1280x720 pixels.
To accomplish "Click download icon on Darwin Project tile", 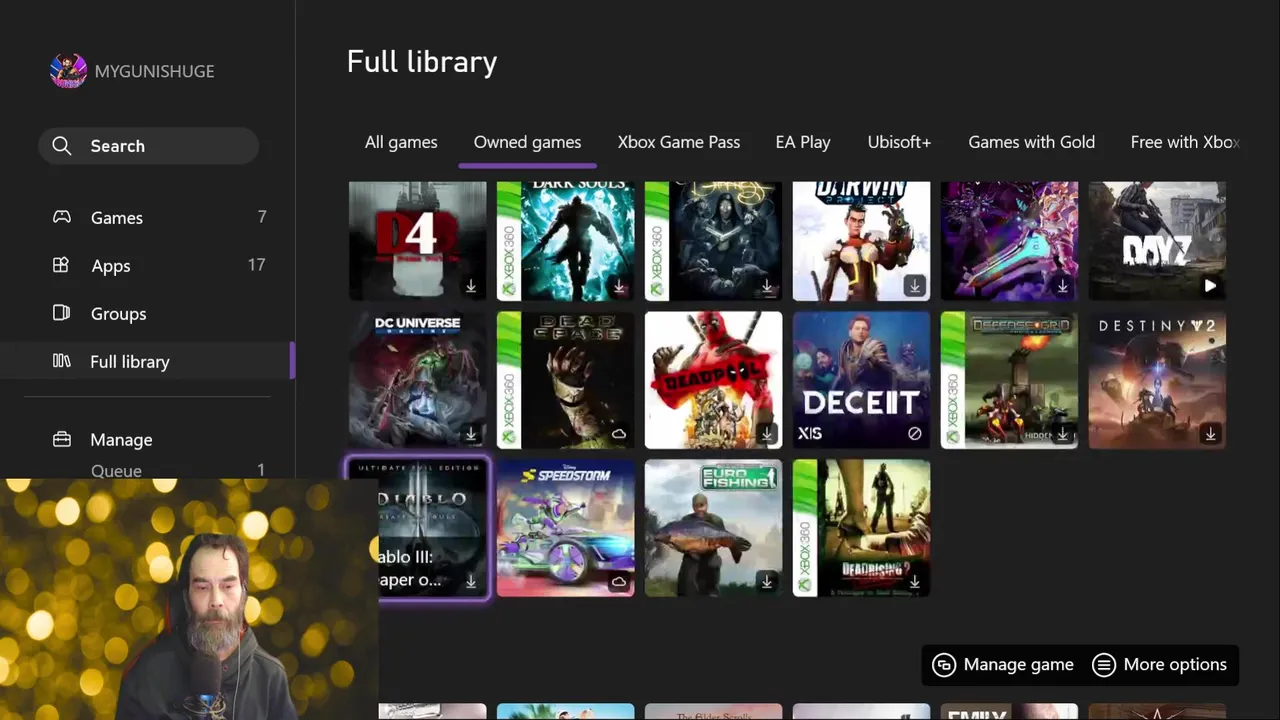I will coord(915,286).
